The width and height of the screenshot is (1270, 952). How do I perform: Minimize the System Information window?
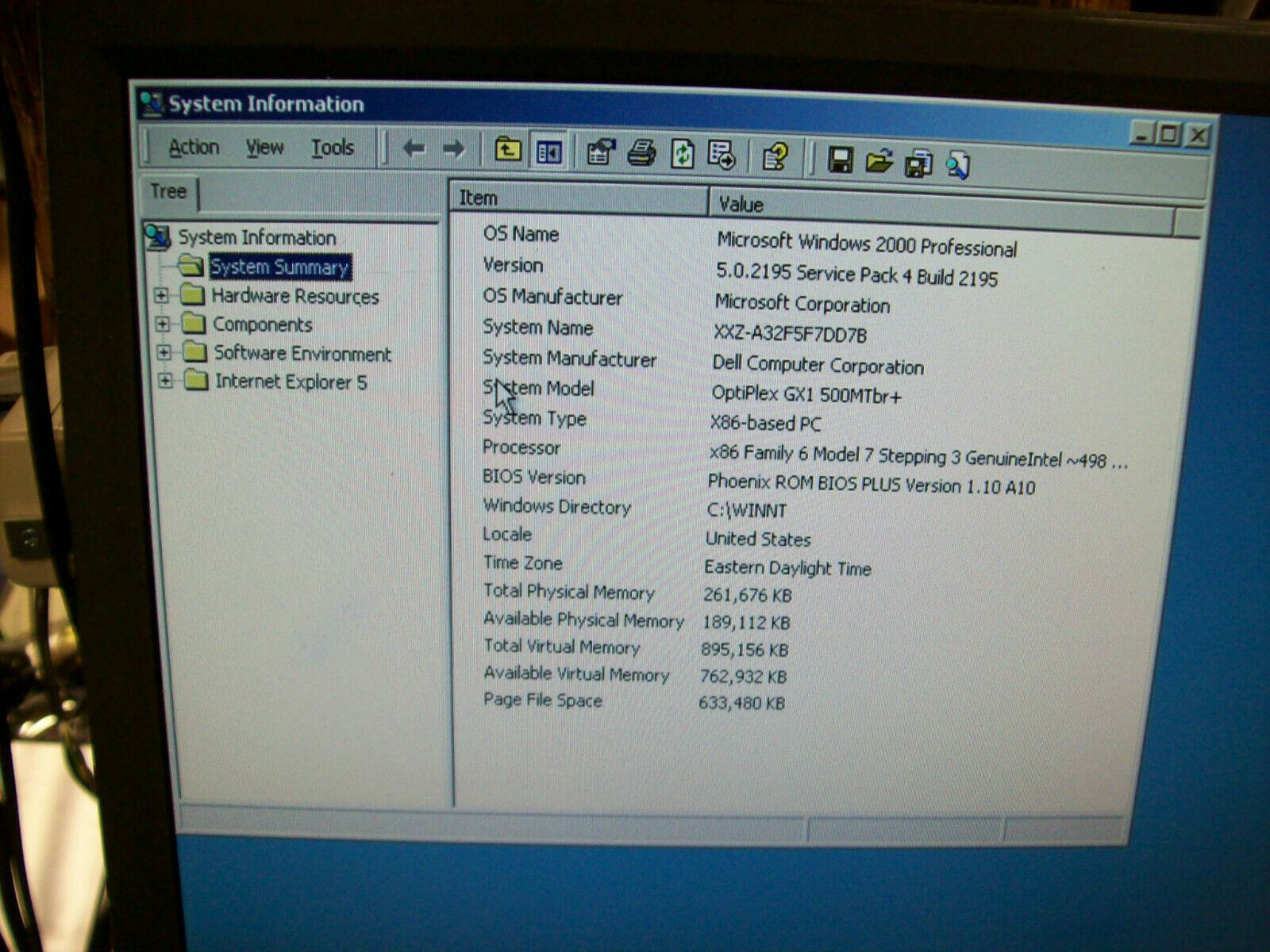coord(1142,133)
